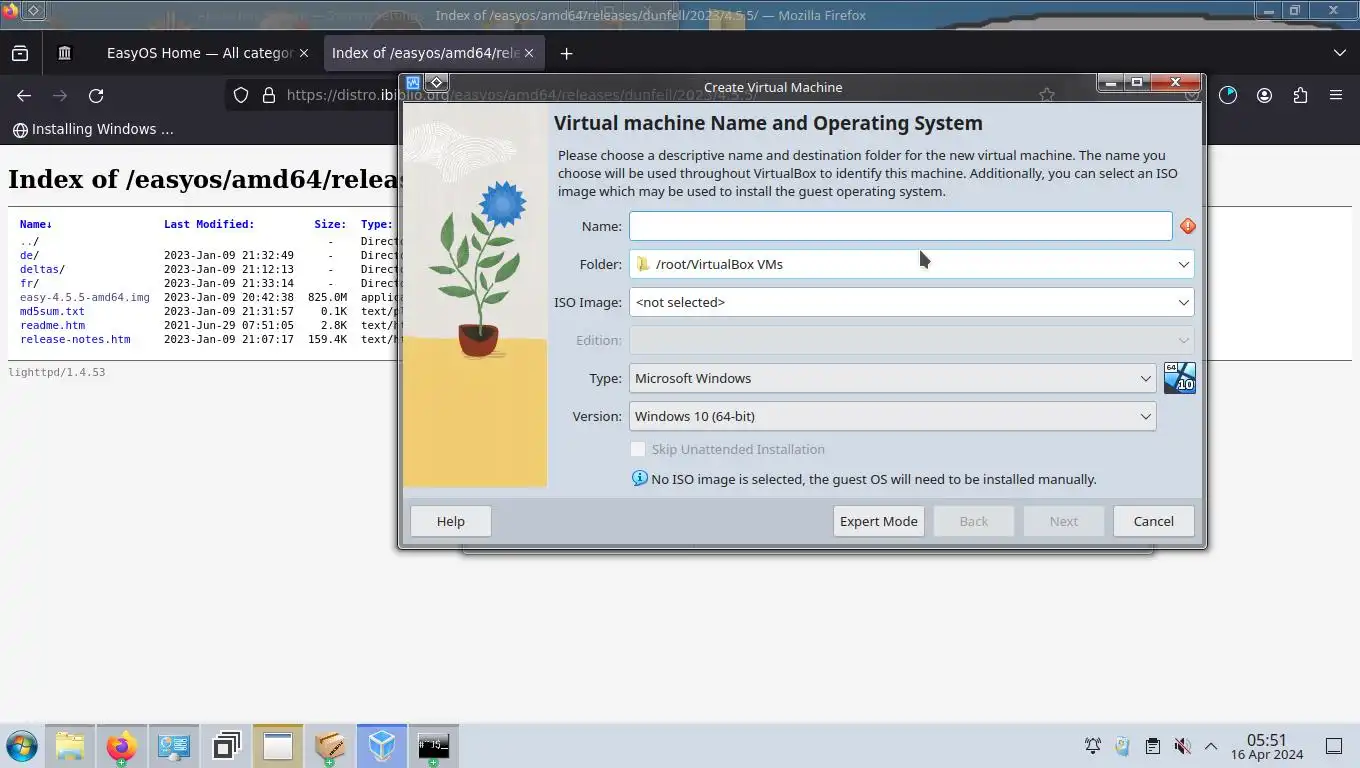Sort listing by Size column

(330, 224)
